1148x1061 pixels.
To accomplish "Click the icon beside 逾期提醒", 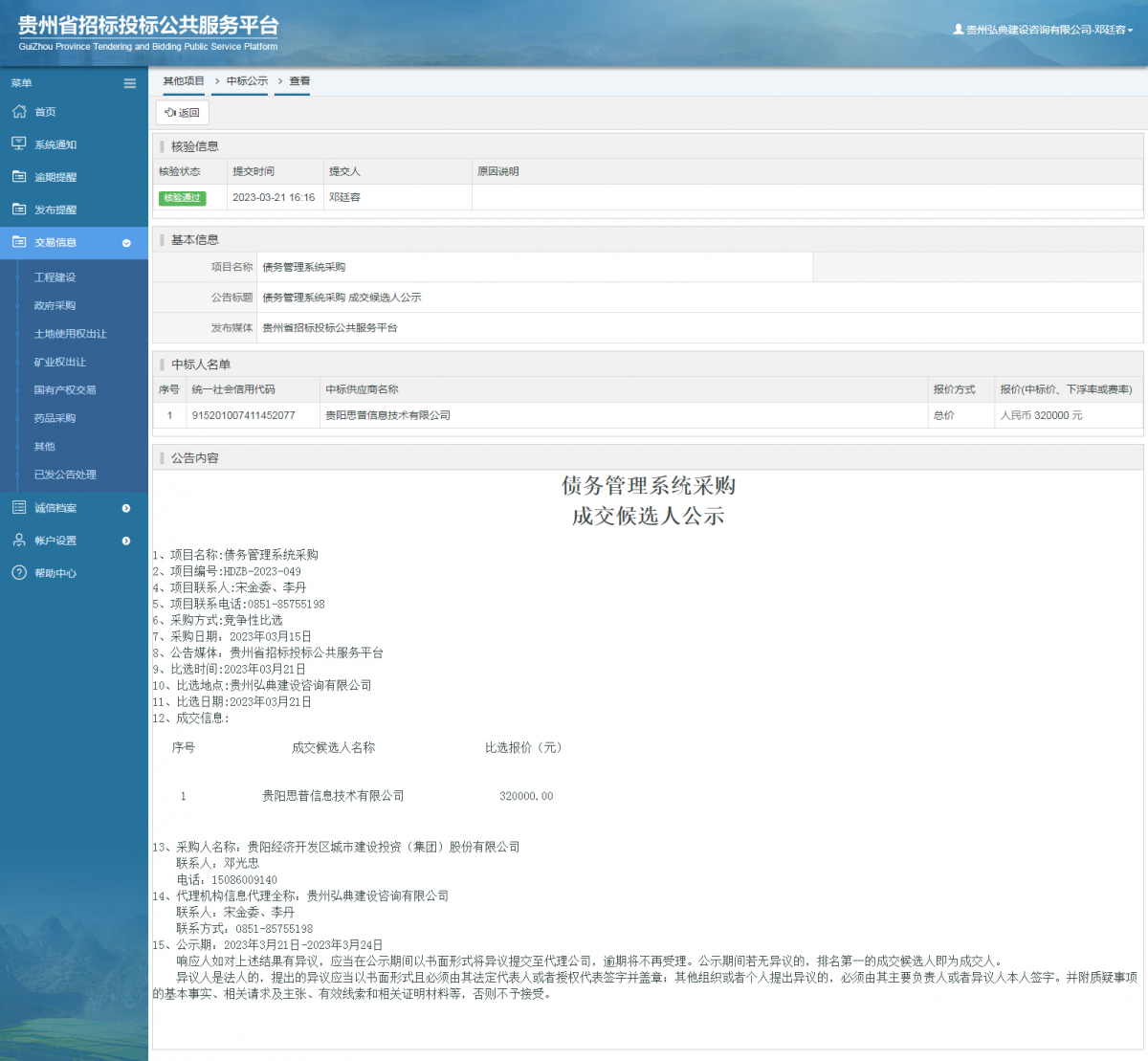I will (19, 177).
